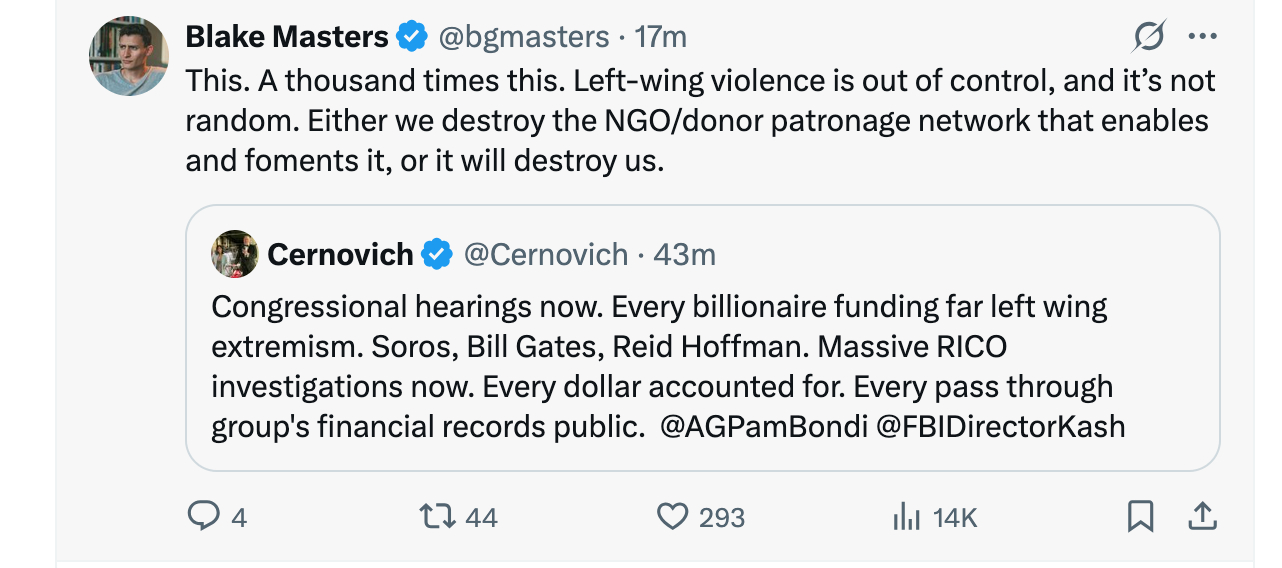The height and width of the screenshot is (568, 1282).
Task: Click Cernovich's blue verified badge
Action: point(436,255)
